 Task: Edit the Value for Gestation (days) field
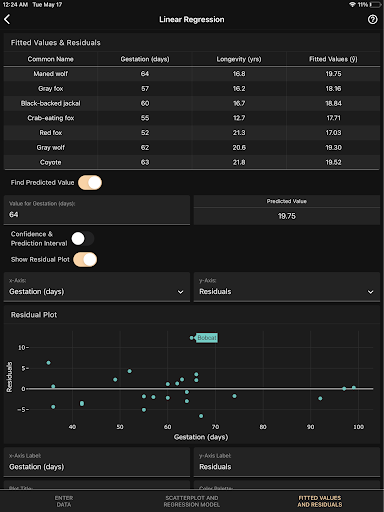(x=97, y=210)
